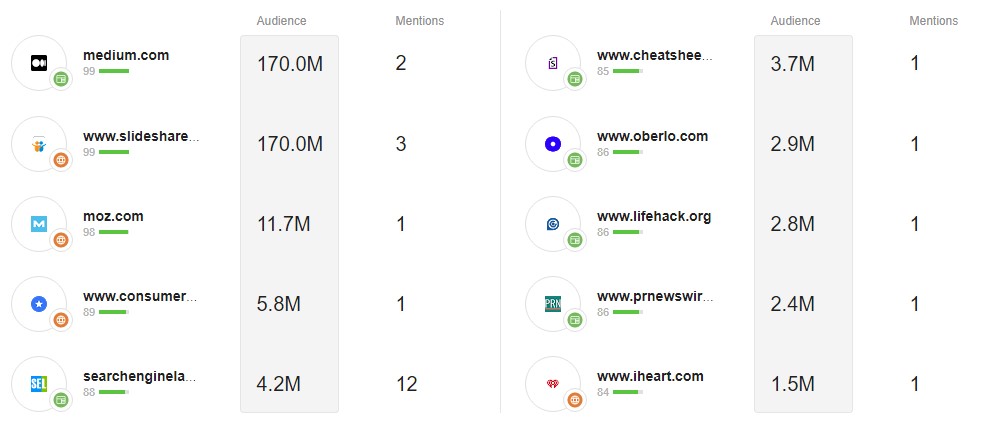Open the www.oberlo.com link

tap(652, 136)
